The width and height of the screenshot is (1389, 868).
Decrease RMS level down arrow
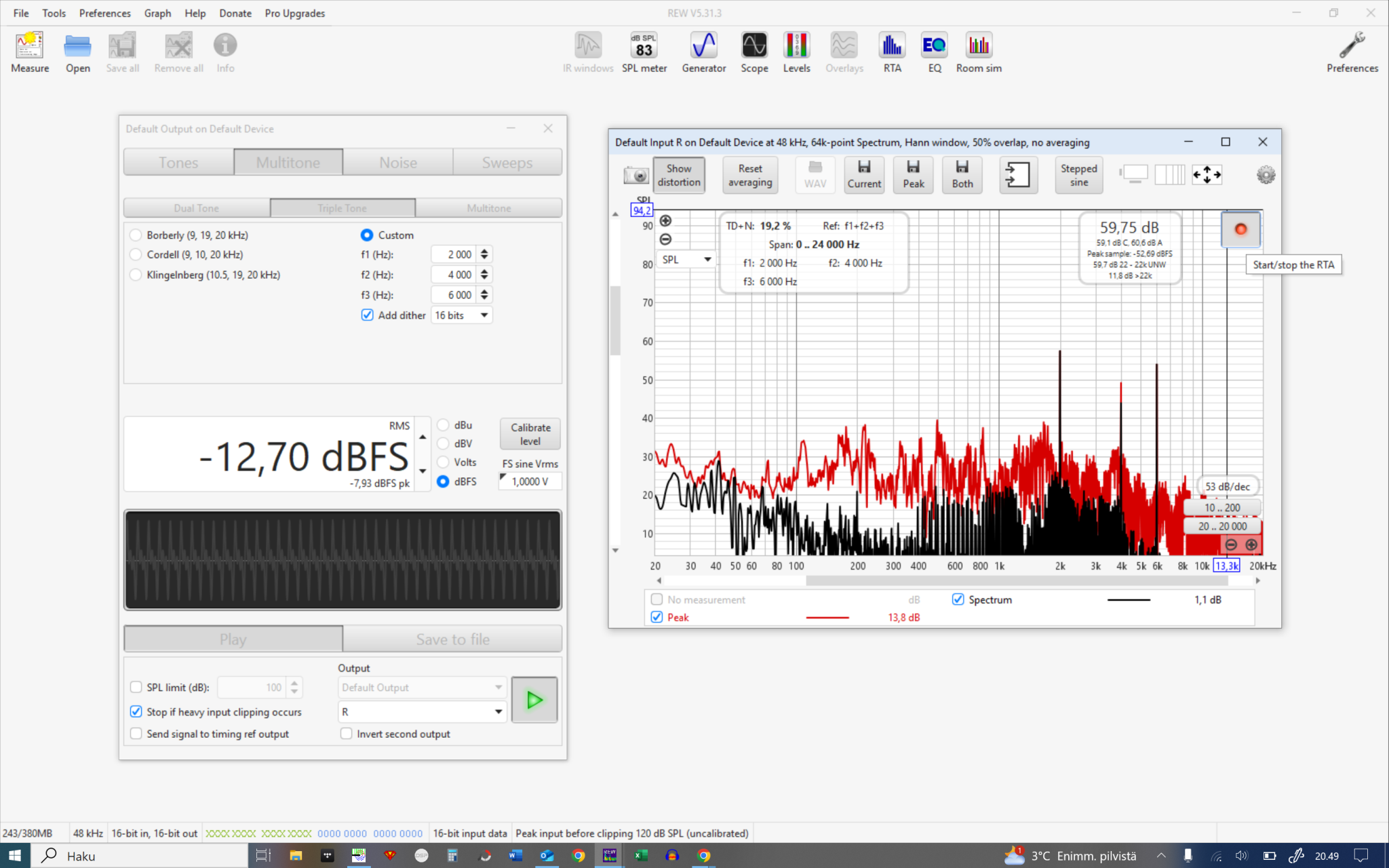click(x=423, y=471)
